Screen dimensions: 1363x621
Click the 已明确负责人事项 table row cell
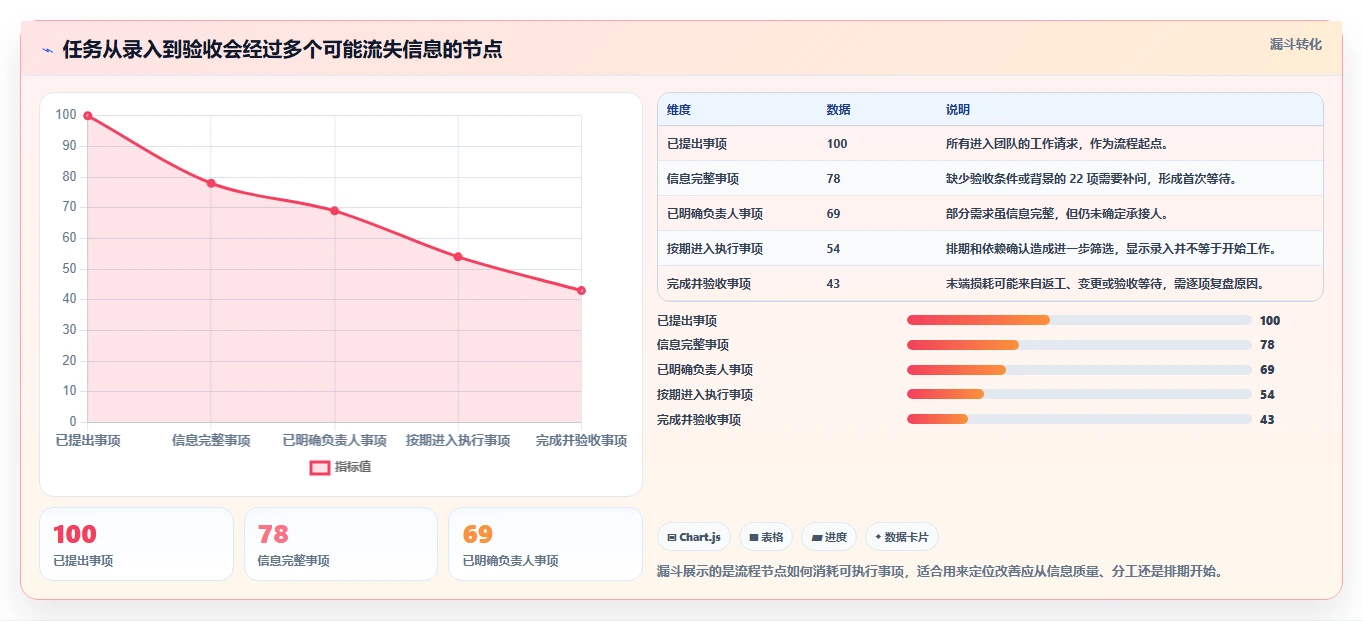point(715,214)
